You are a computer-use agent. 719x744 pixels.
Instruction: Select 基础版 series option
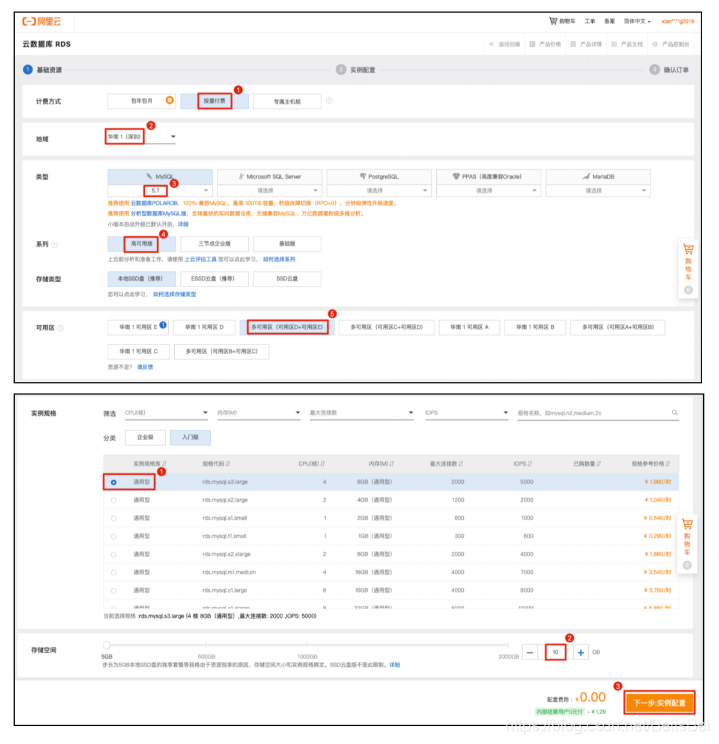coord(287,244)
